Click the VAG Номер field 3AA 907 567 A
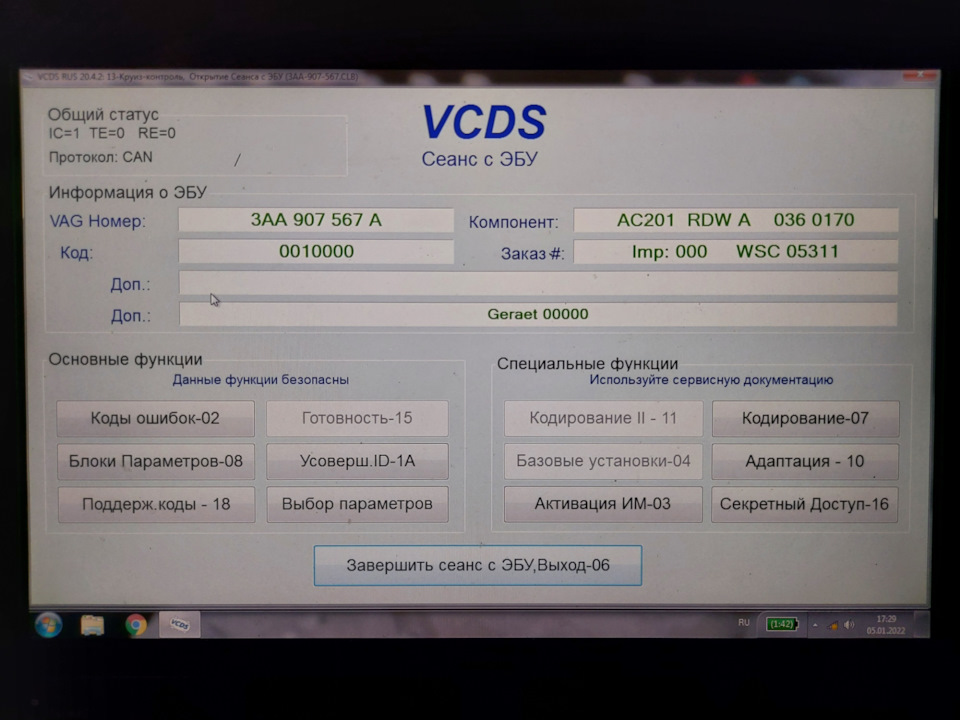The image size is (960, 720). pyautogui.click(x=316, y=220)
